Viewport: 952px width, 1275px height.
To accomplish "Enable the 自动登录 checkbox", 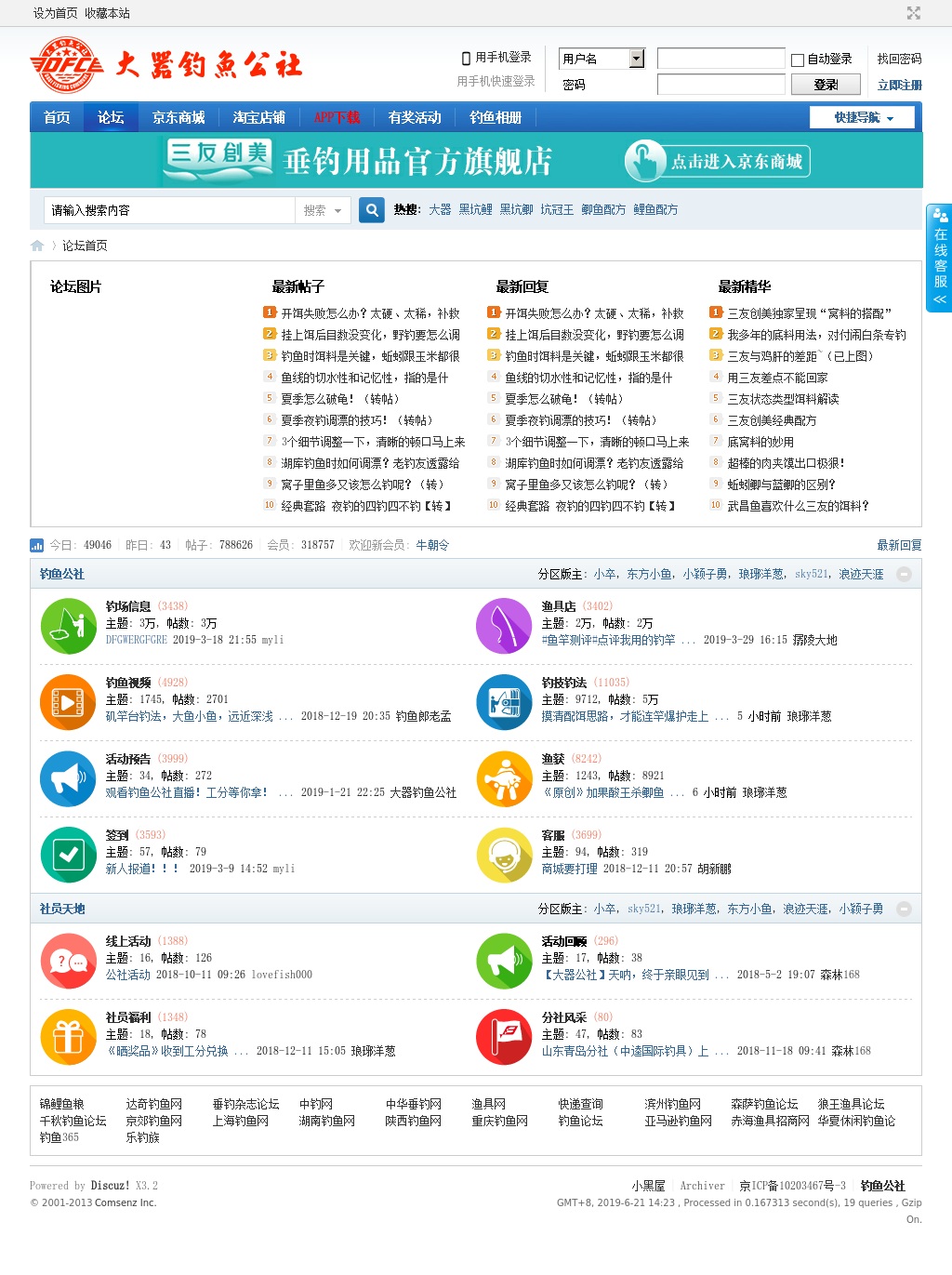I will pos(798,60).
